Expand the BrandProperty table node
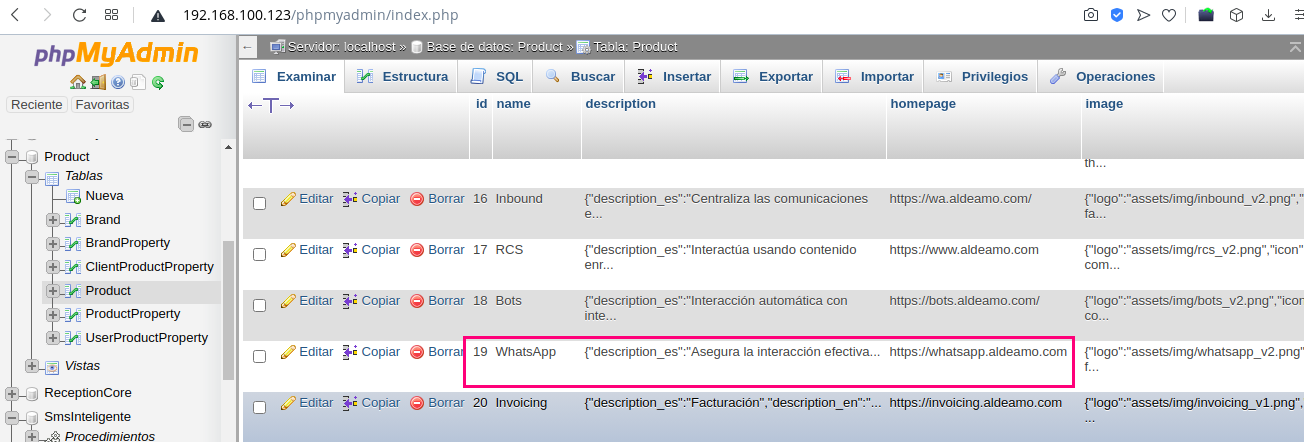 point(52,243)
